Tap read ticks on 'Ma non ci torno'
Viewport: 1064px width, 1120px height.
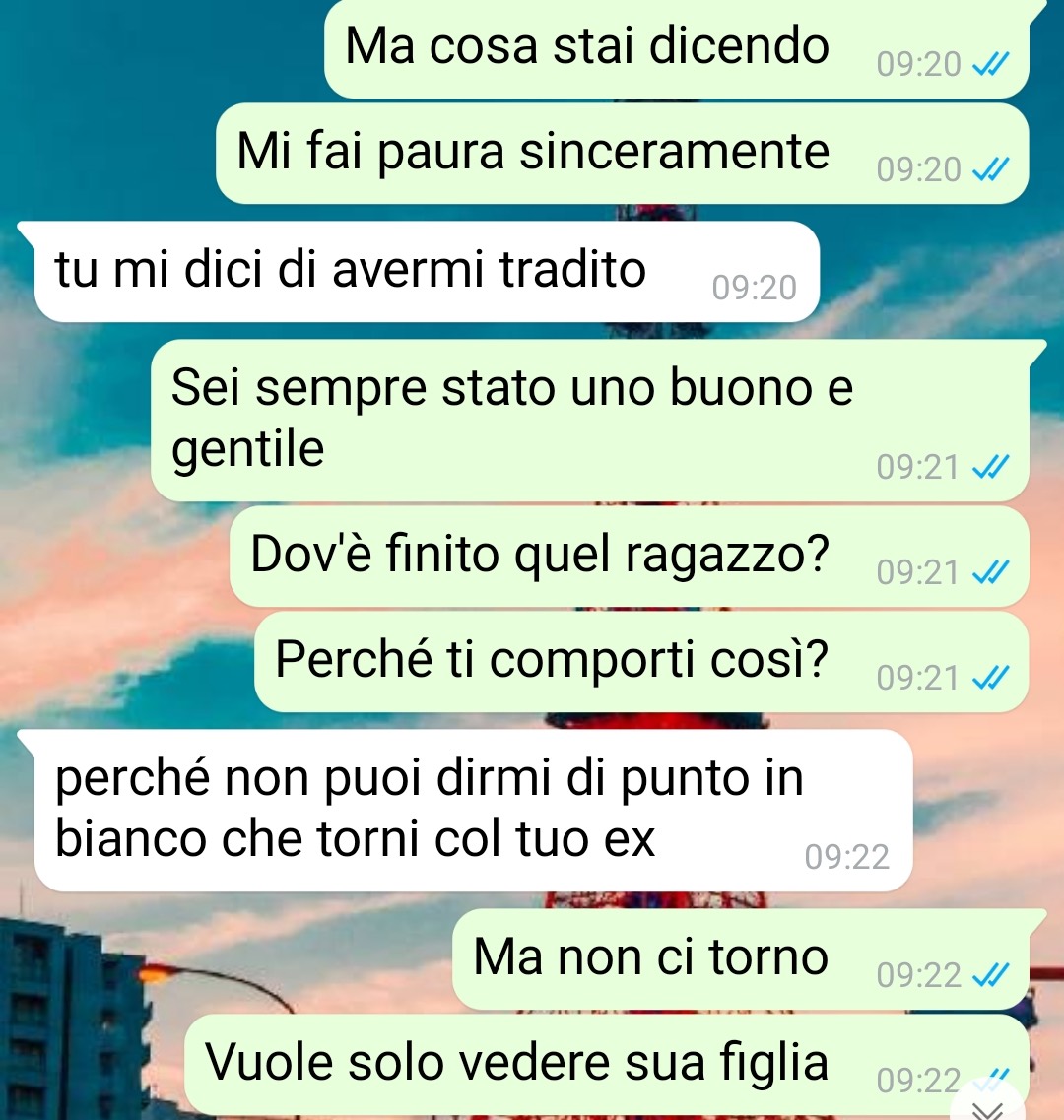click(990, 975)
